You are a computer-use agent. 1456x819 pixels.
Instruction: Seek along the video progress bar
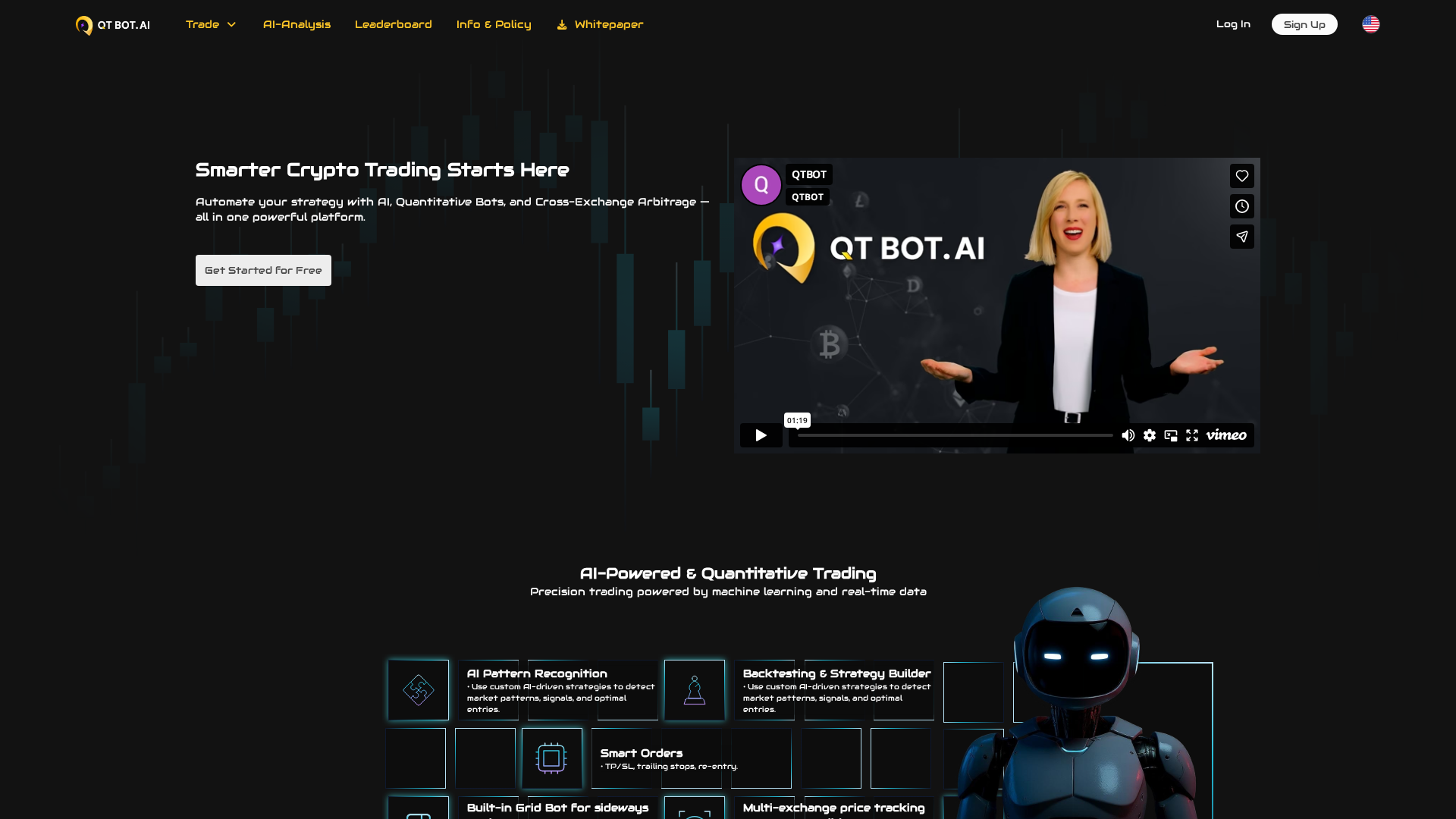(x=955, y=435)
